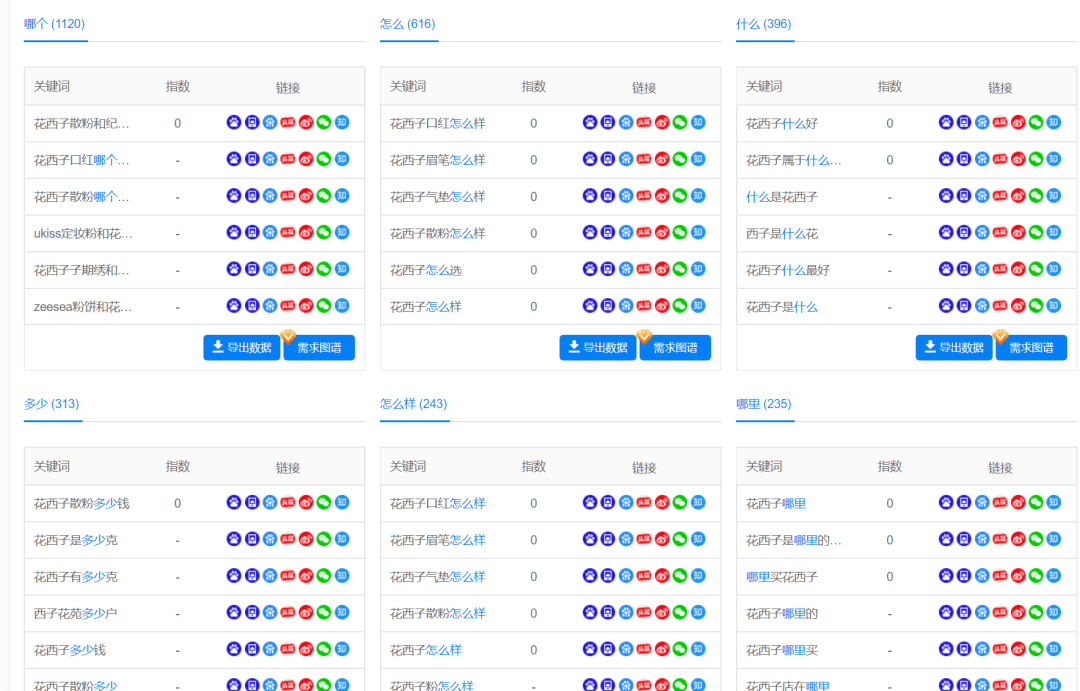Viewport: 1080px width, 691px height.
Task: Open the Zhihu icon in 花西子怎么选 row
Action: 698,269
